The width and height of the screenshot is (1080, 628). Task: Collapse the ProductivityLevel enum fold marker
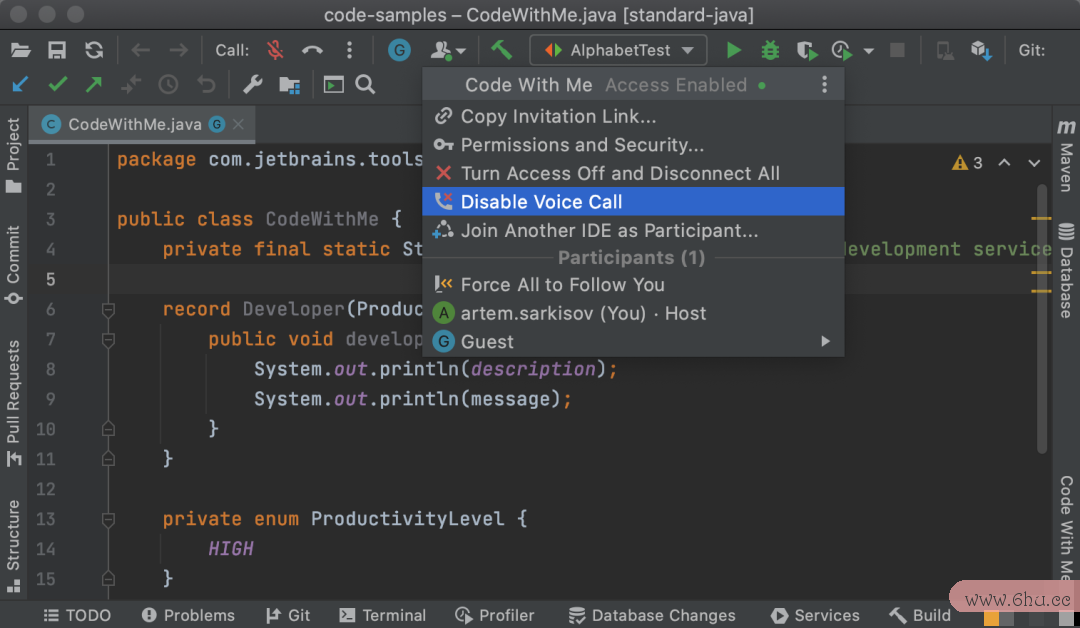tap(108, 519)
